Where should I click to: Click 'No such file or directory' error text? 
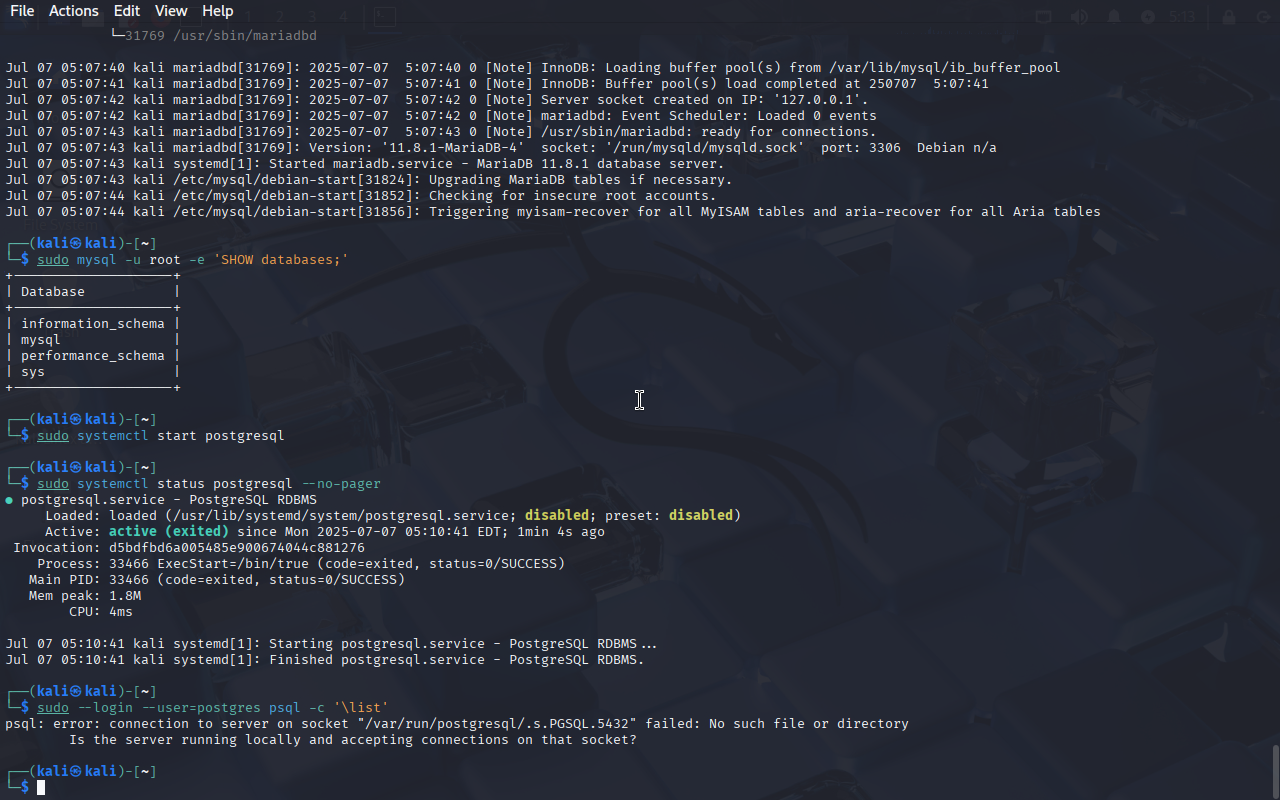809,724
